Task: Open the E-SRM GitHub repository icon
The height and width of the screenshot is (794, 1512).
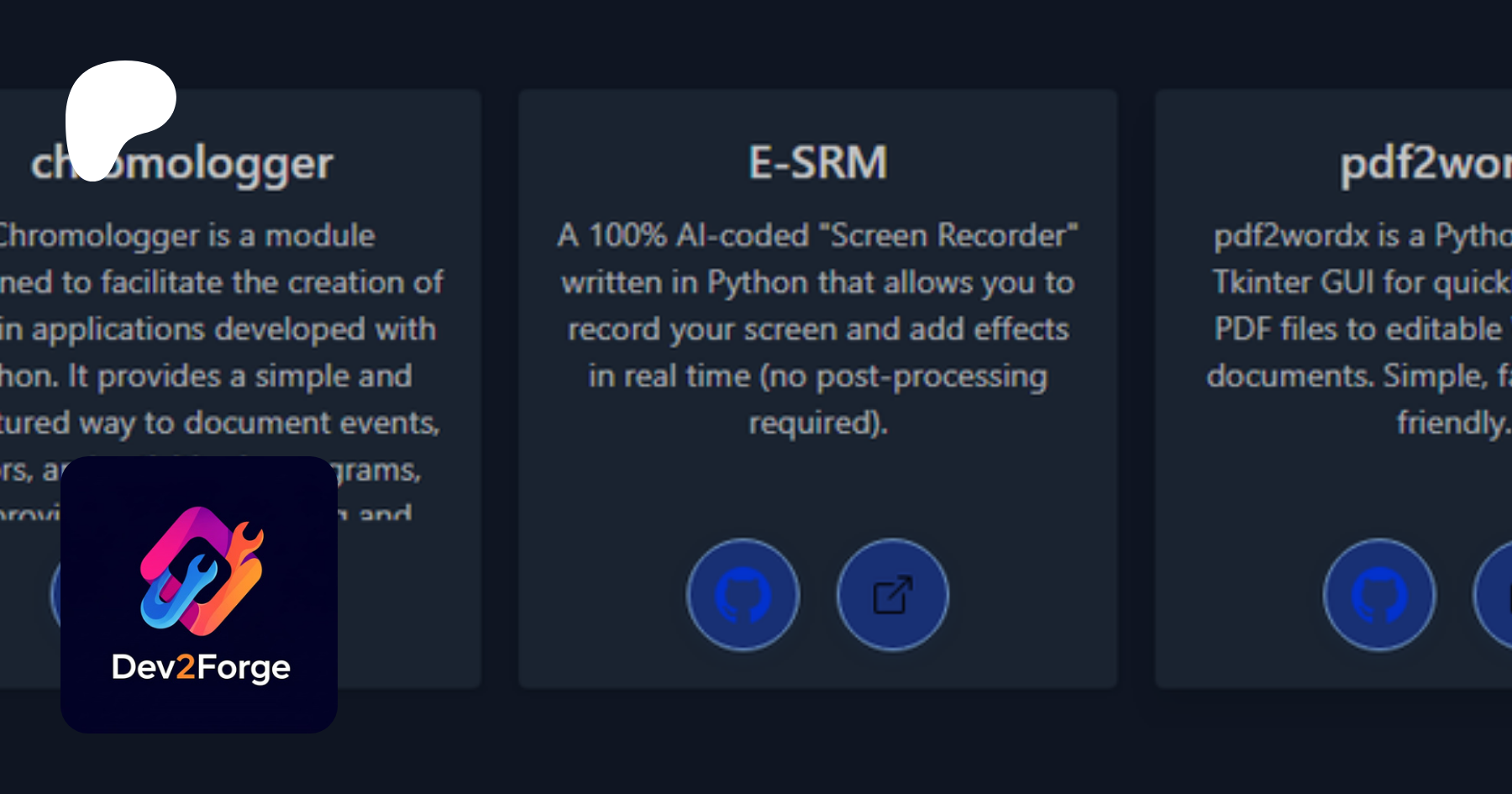Action: tap(743, 595)
